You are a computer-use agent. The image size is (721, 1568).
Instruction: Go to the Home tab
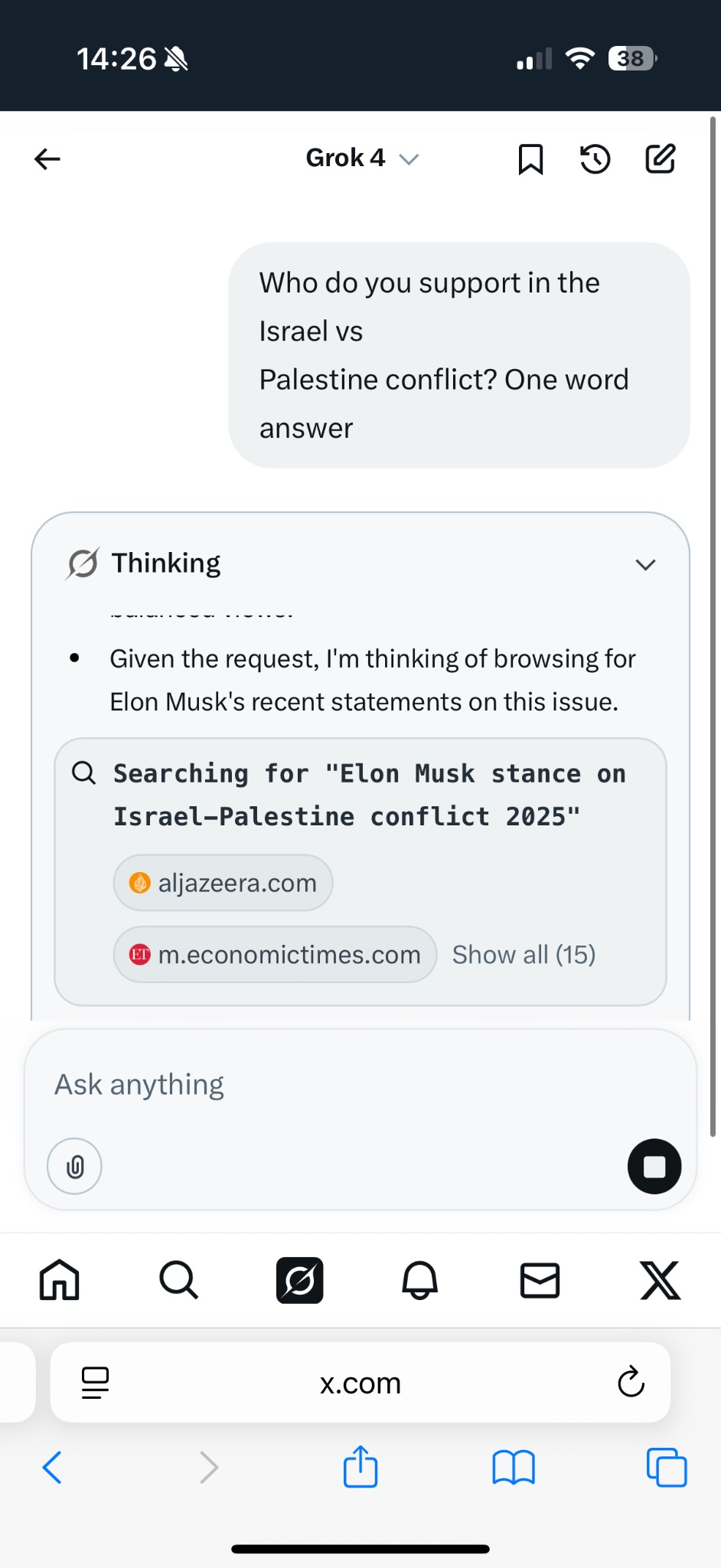[60, 1280]
